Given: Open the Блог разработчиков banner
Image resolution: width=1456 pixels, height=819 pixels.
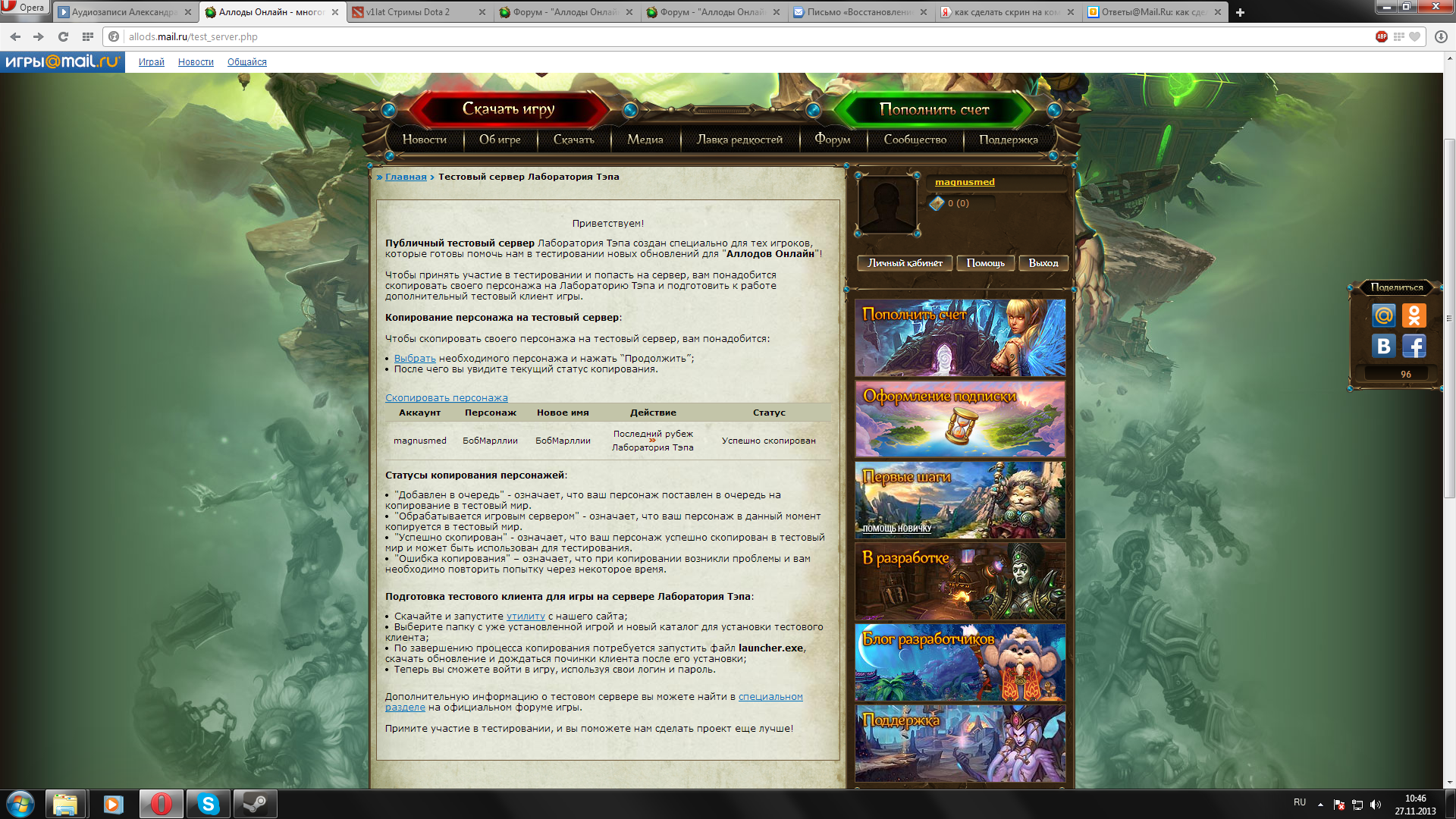Looking at the screenshot, I should 960,662.
